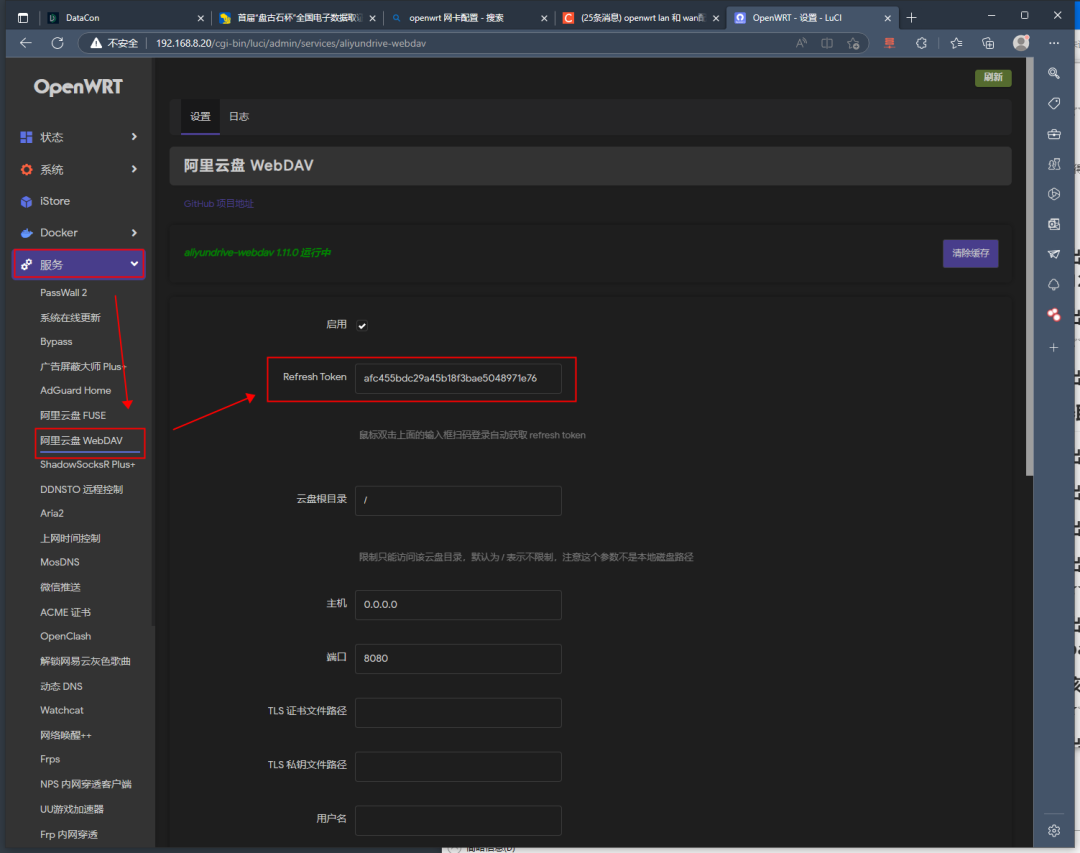
Task: Click the not-secure warning icon in address bar
Action: (96, 43)
